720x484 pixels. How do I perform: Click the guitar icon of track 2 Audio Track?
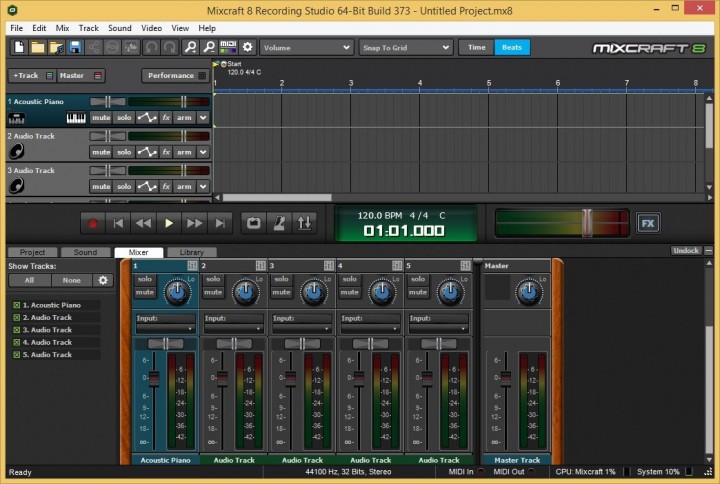(17, 151)
